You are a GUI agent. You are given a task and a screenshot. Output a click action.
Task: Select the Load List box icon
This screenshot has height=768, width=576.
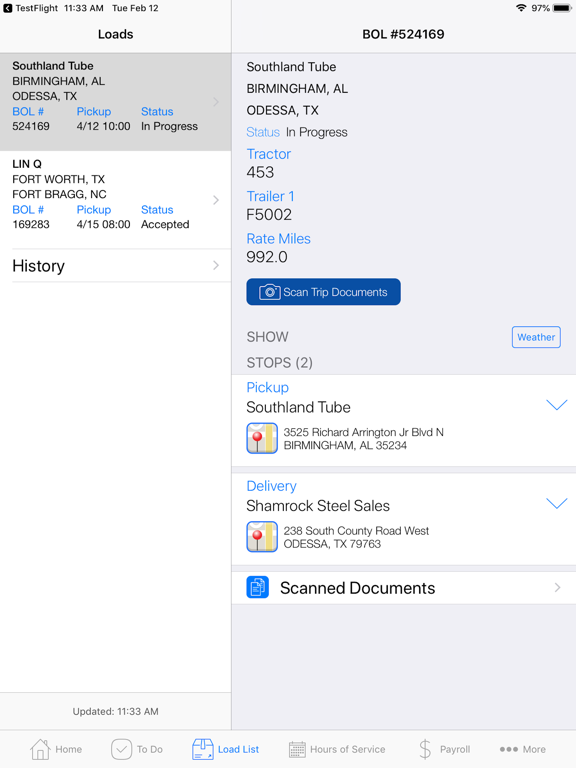tap(203, 749)
